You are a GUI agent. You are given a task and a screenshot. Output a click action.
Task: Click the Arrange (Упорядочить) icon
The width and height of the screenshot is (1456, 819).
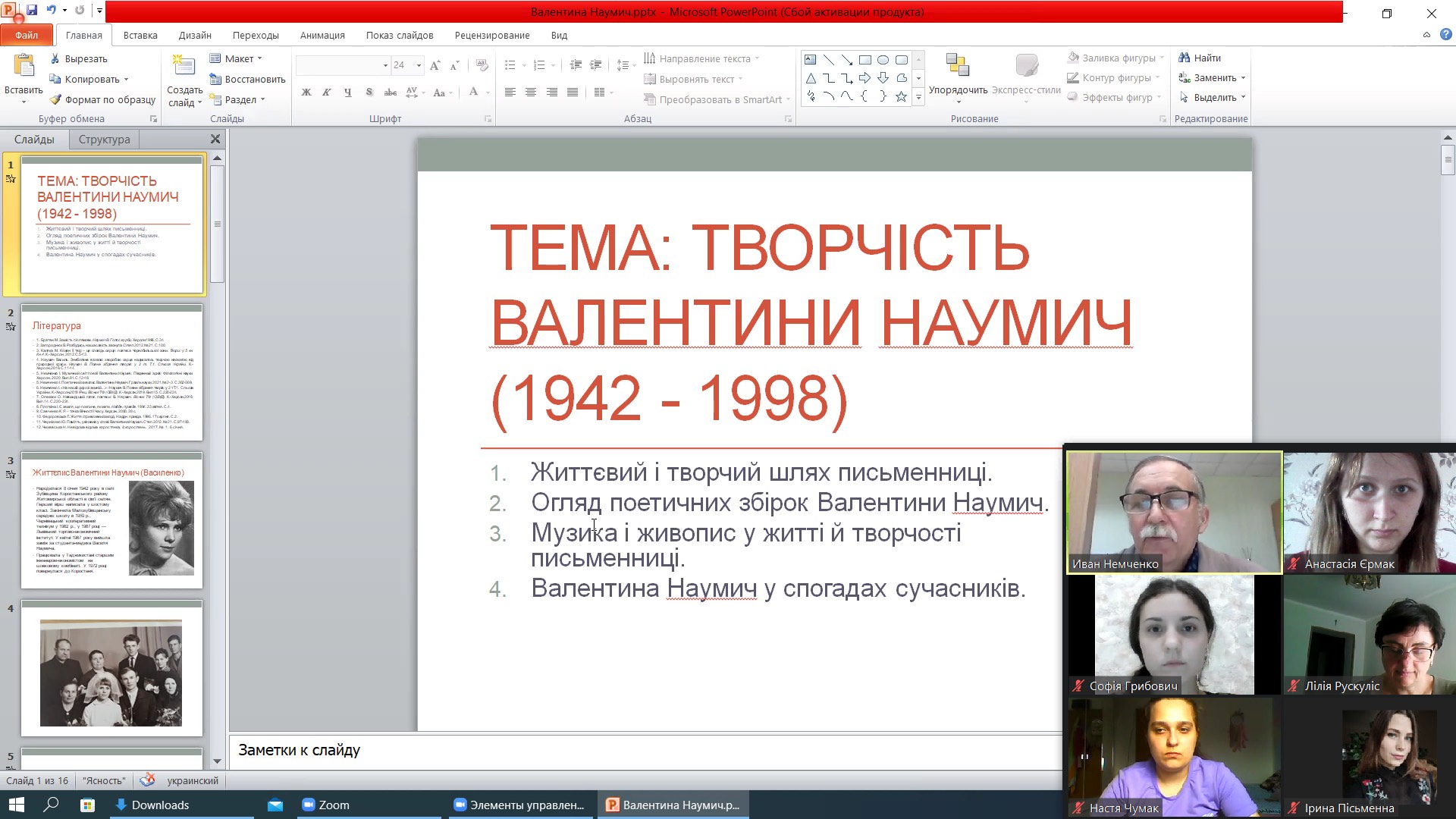[958, 67]
